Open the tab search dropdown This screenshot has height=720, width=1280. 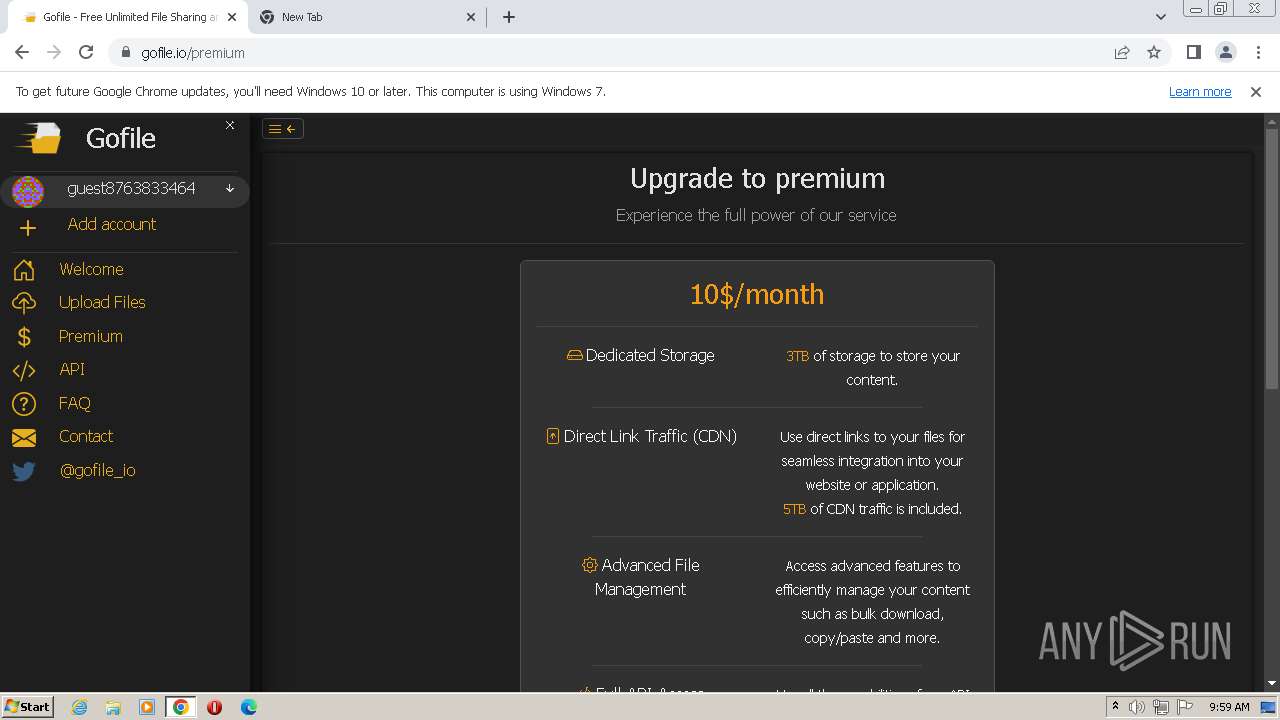click(x=1160, y=17)
